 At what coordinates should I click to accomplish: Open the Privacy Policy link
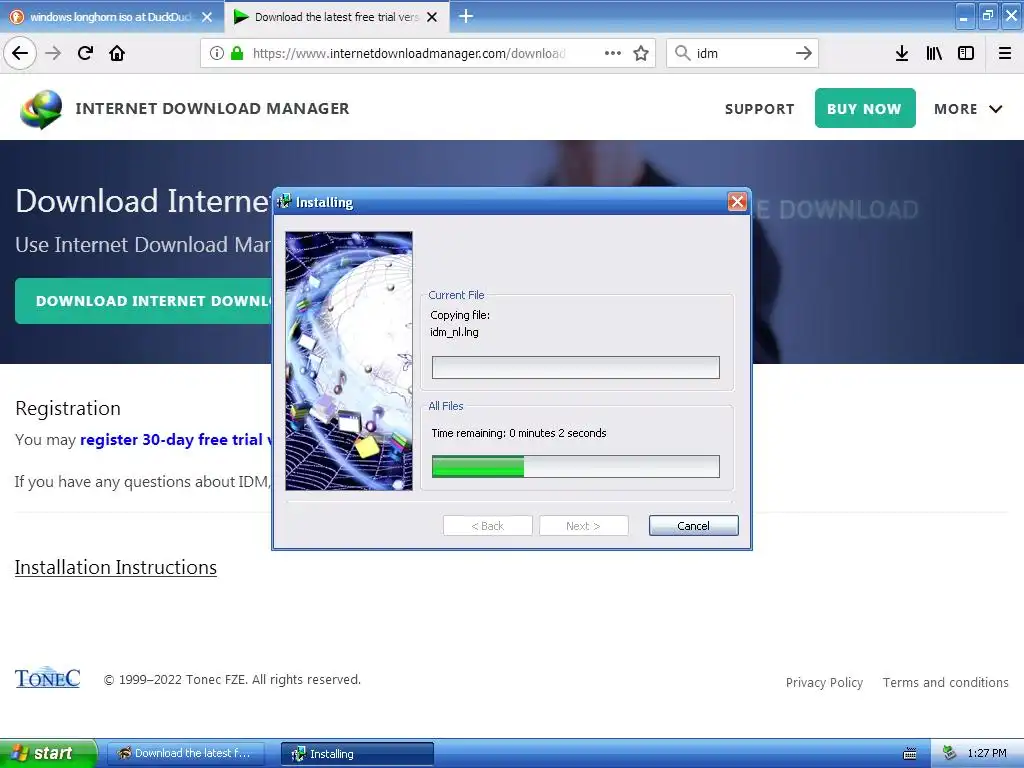[824, 682]
